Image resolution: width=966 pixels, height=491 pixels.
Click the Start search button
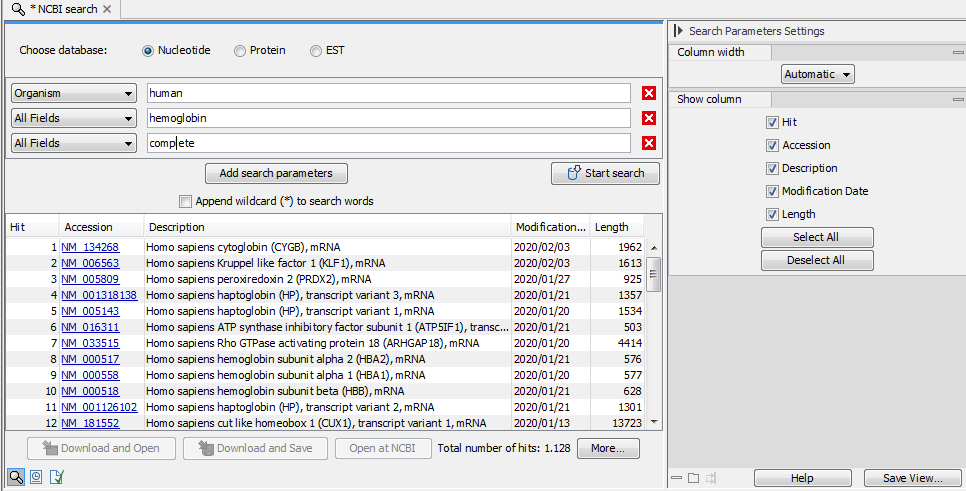point(605,173)
